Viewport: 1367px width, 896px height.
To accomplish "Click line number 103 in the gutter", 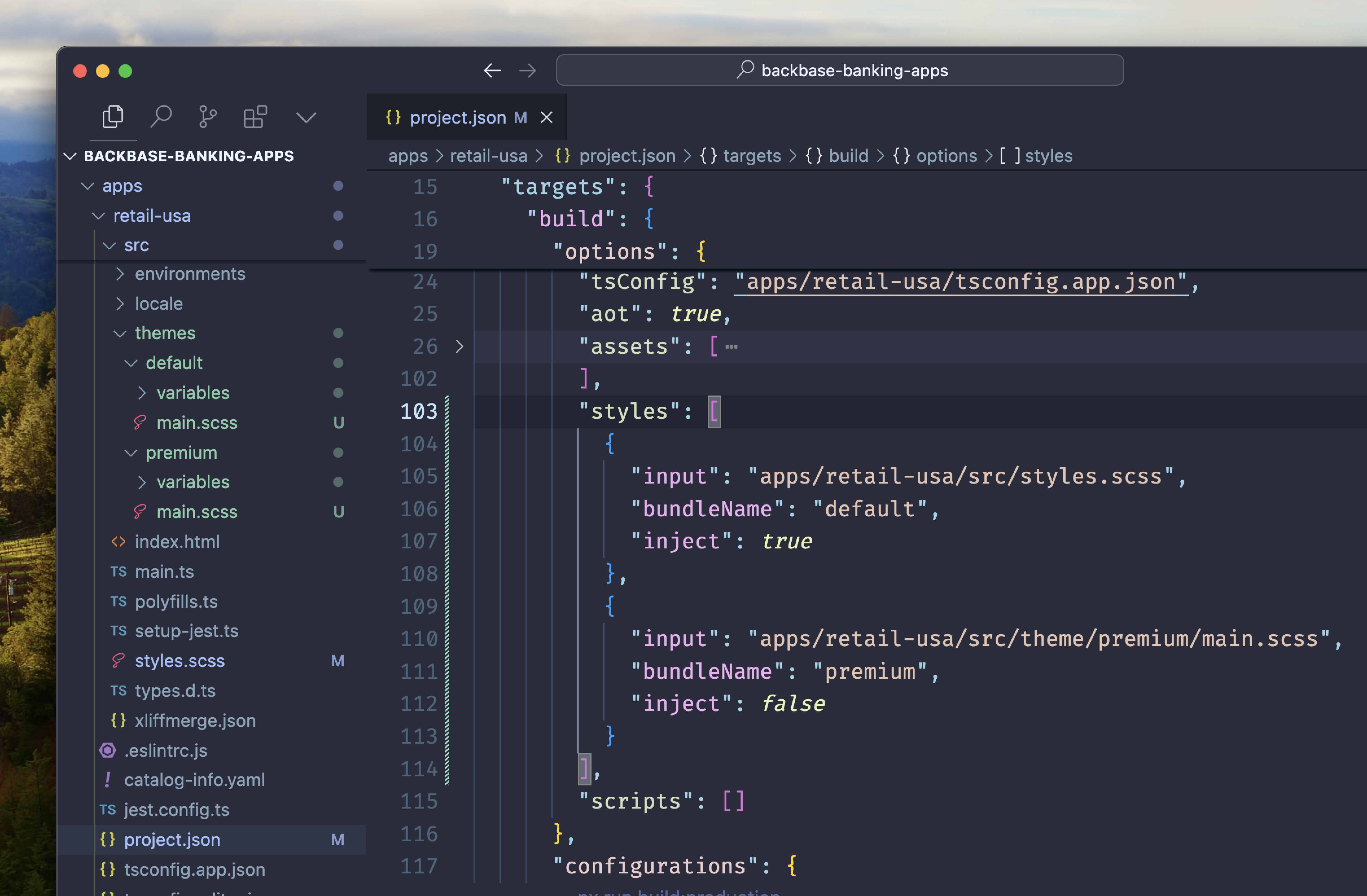I will 419,411.
